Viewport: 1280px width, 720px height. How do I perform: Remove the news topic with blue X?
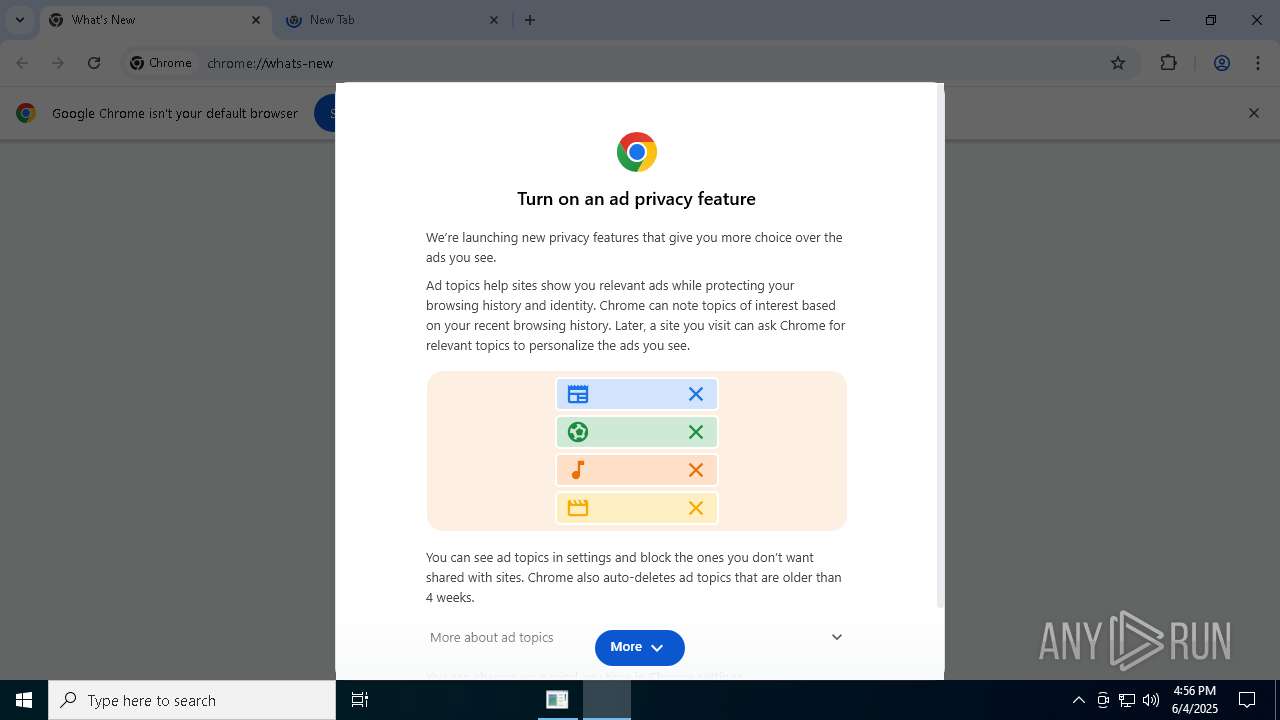(x=696, y=394)
